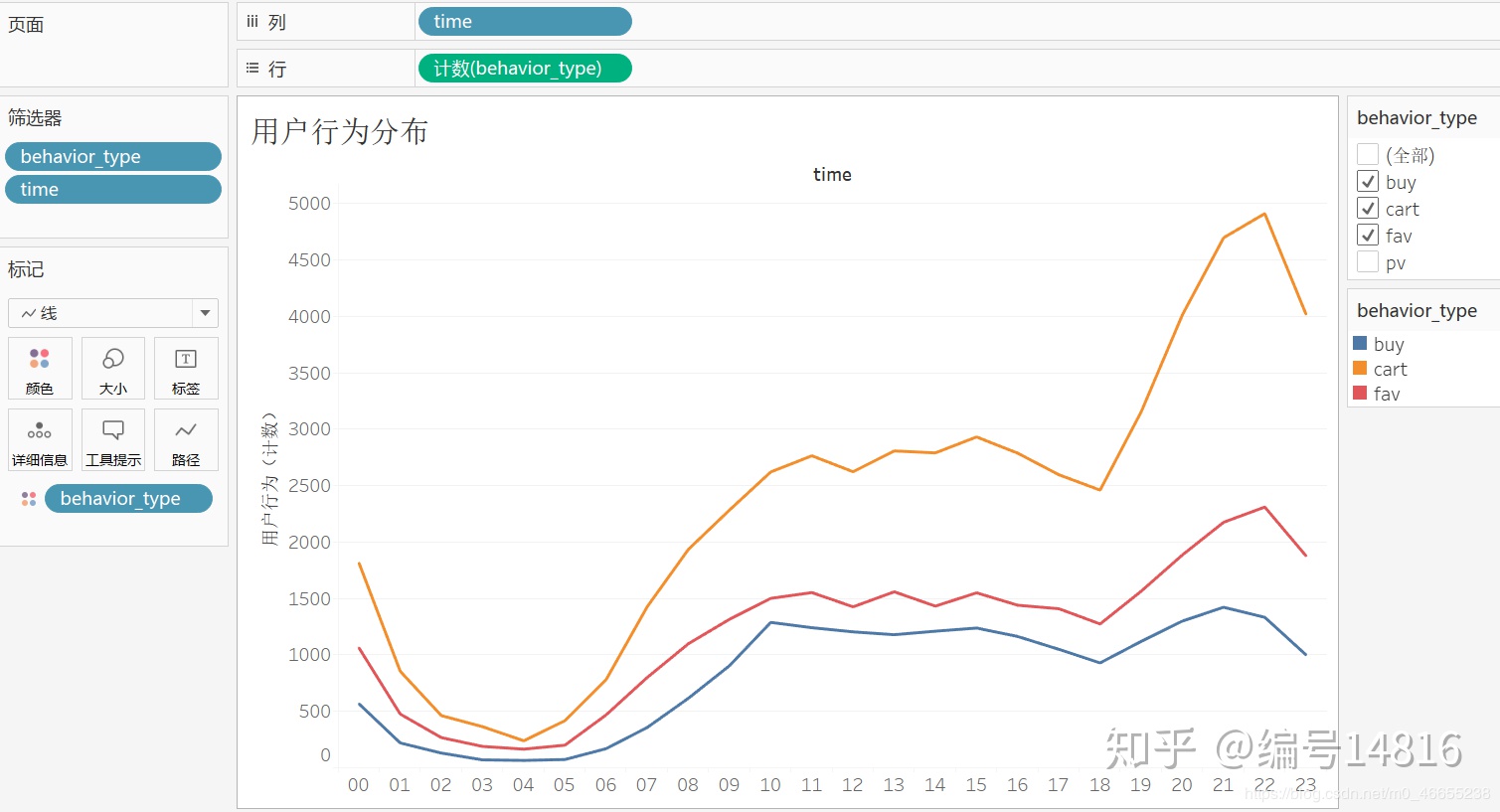Click the chart title 用户行为分布
Image resolution: width=1500 pixels, height=812 pixels.
point(340,131)
